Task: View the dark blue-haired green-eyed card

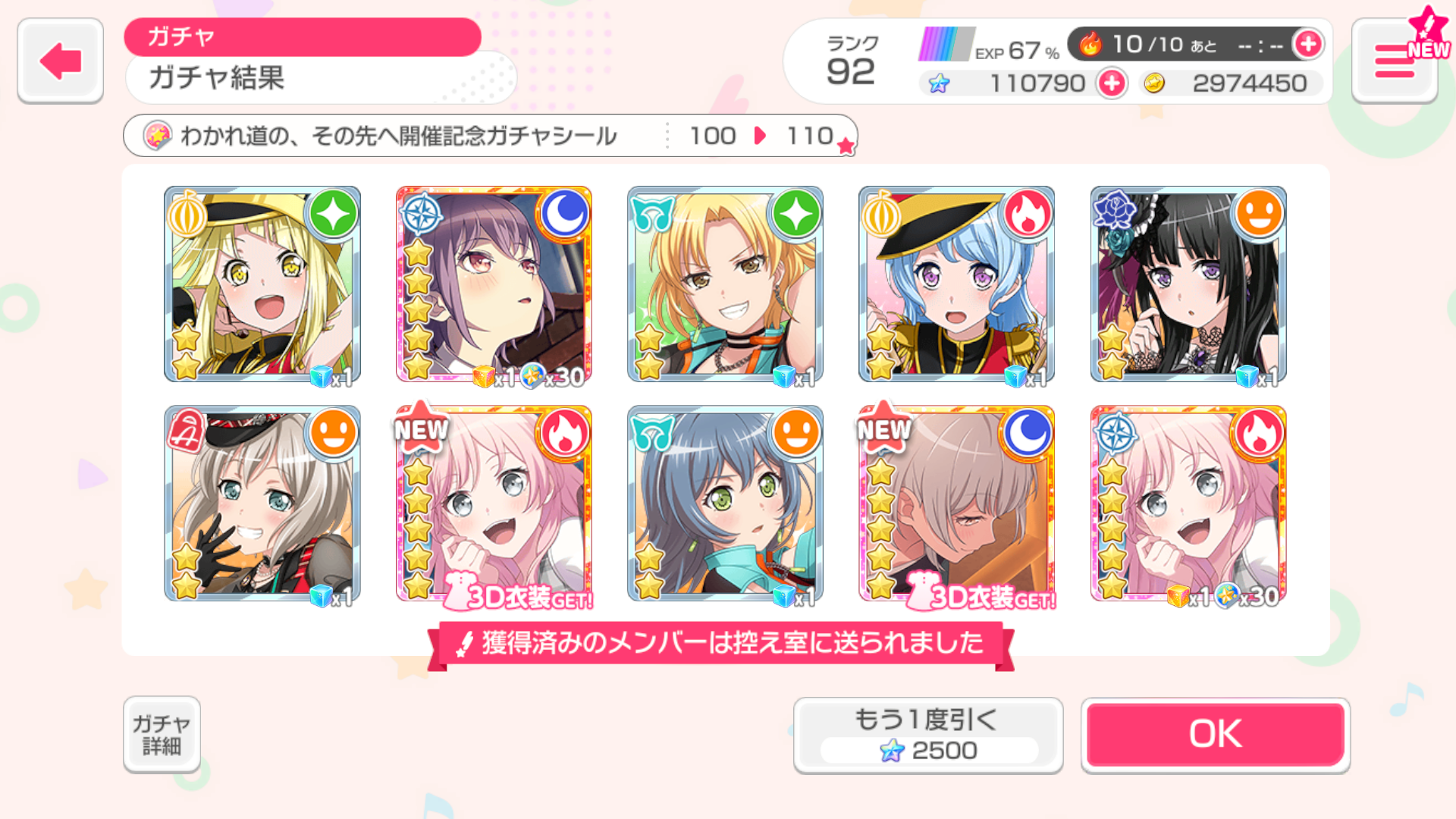Action: click(725, 504)
